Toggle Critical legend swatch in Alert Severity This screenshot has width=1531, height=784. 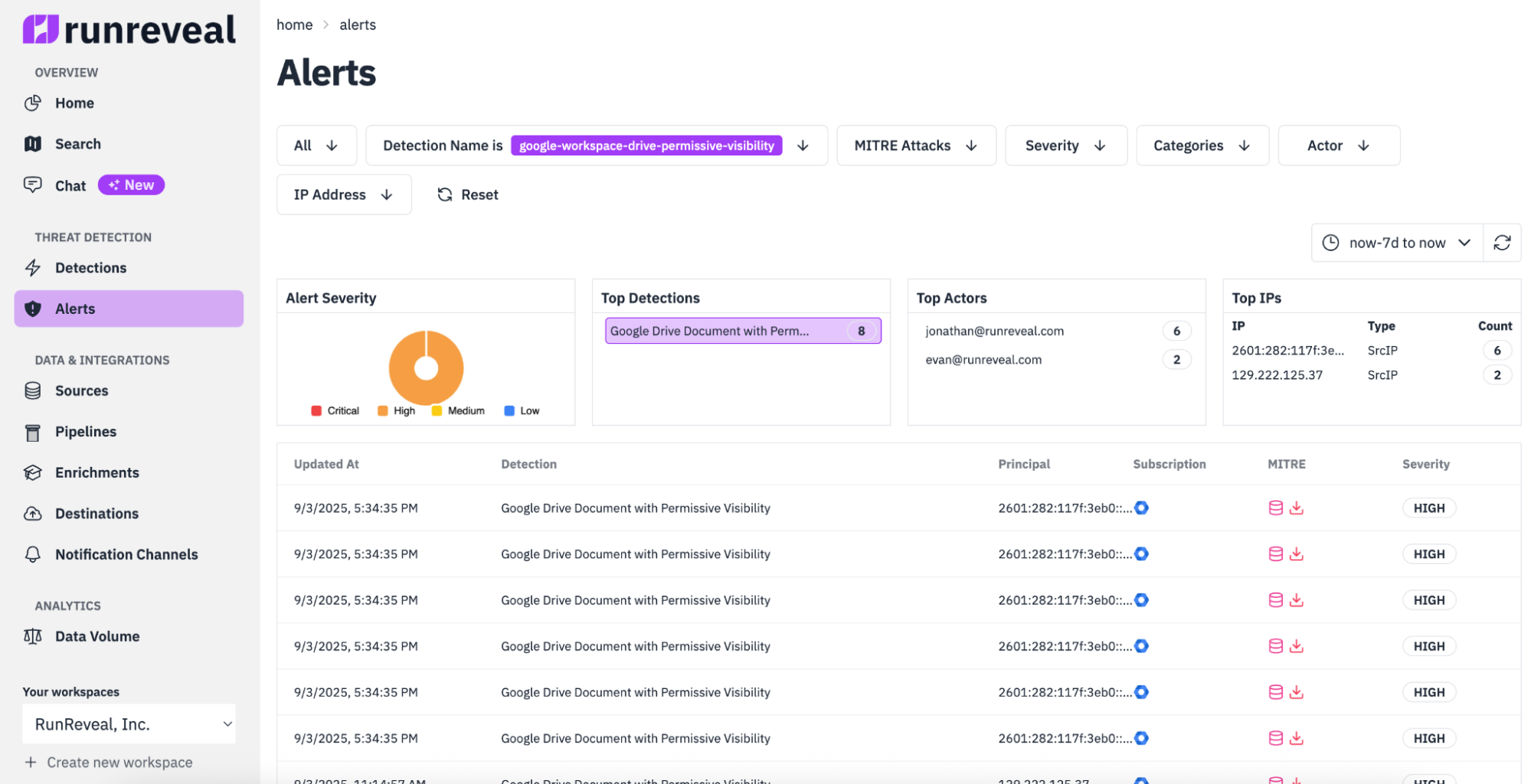click(316, 411)
